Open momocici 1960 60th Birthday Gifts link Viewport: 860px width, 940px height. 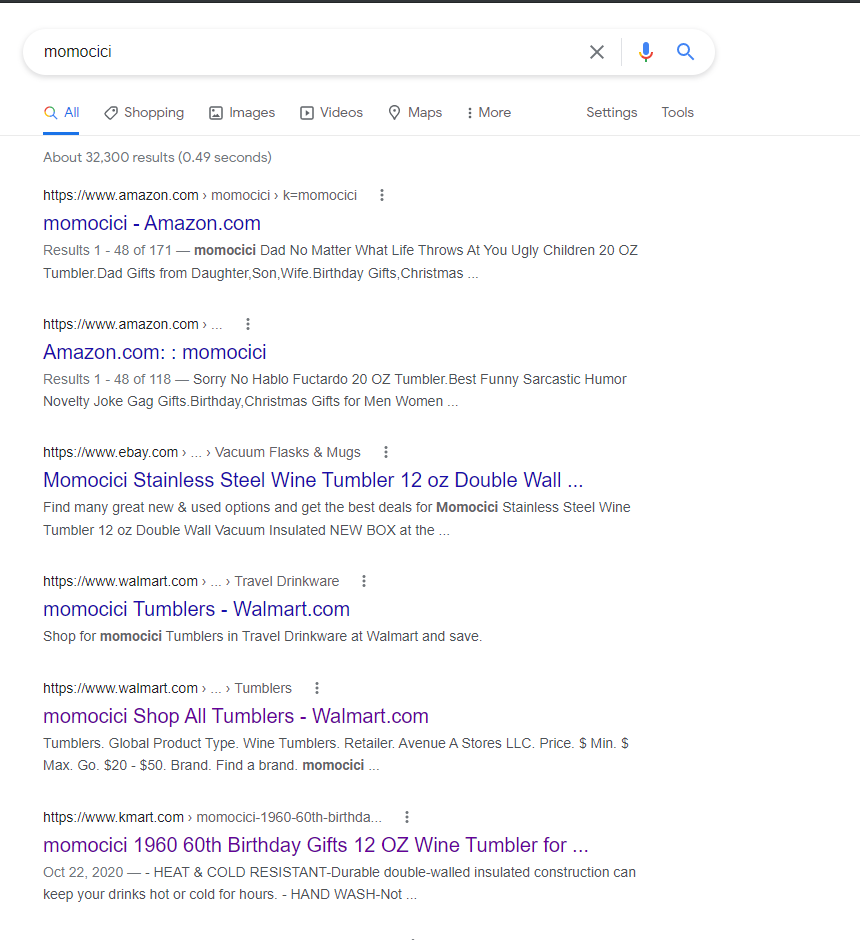click(315, 845)
